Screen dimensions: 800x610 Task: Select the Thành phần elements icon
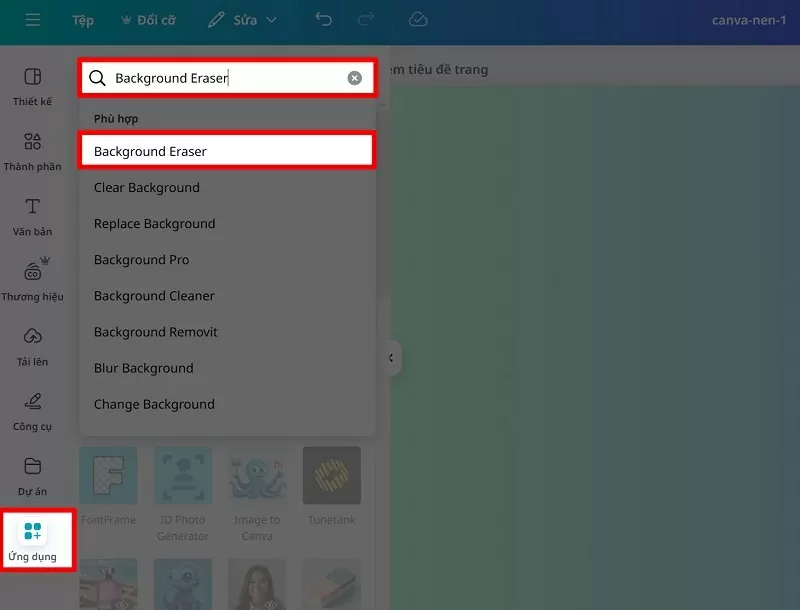(33, 150)
